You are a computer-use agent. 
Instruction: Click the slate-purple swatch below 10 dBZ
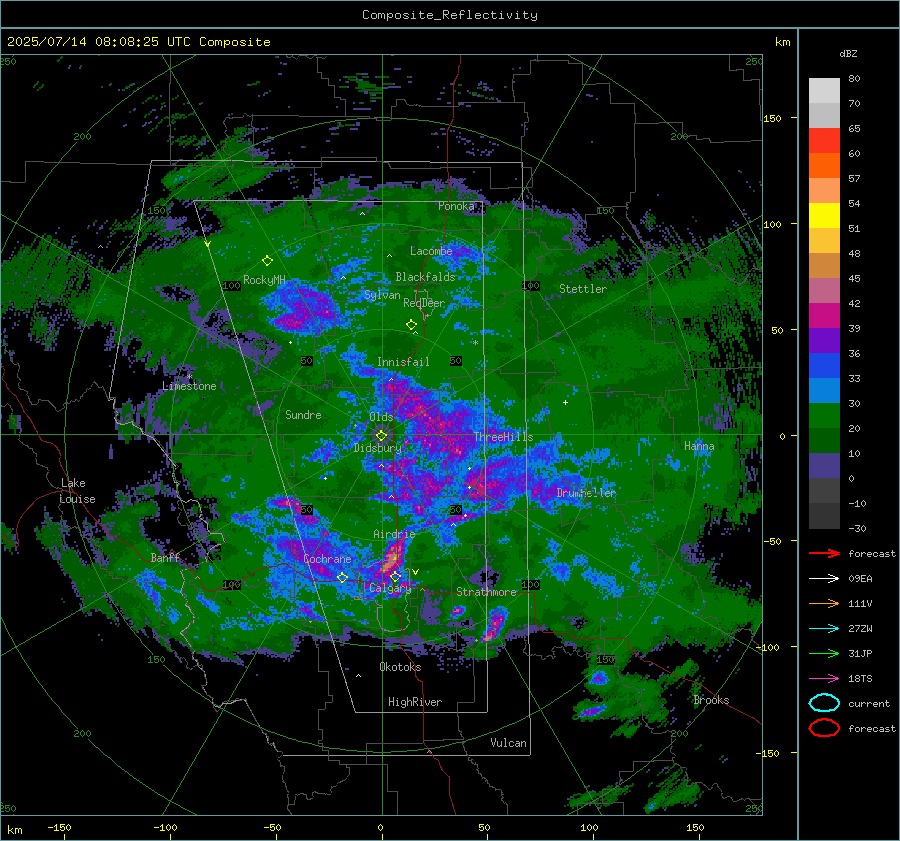824,466
